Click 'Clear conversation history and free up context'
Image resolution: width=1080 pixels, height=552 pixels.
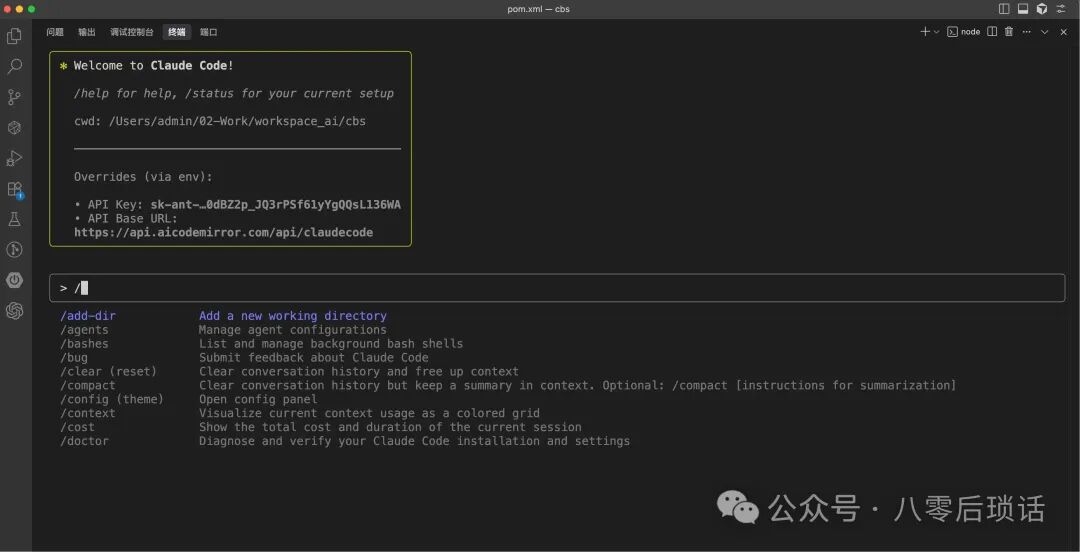point(359,371)
